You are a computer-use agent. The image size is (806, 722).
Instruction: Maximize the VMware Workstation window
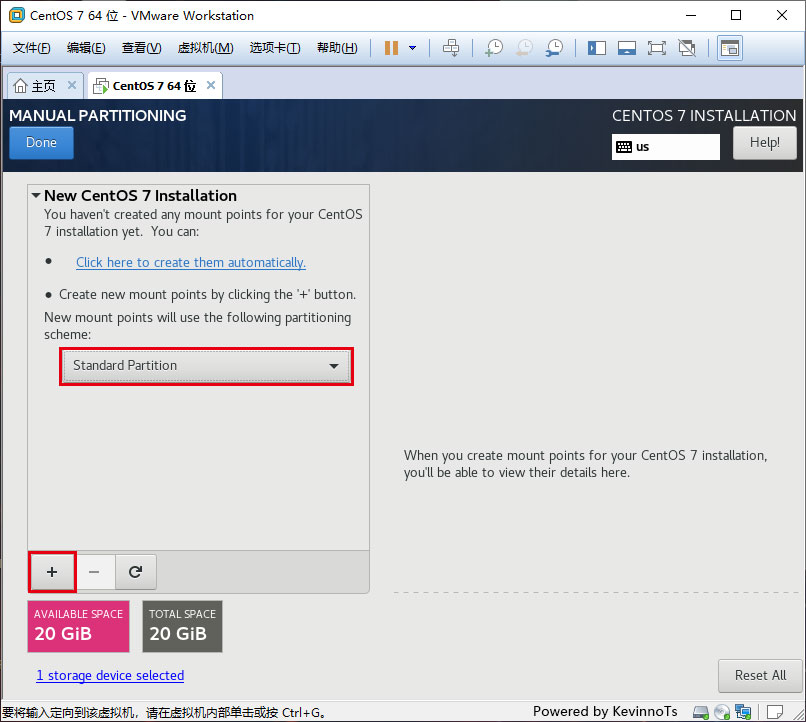[x=736, y=15]
